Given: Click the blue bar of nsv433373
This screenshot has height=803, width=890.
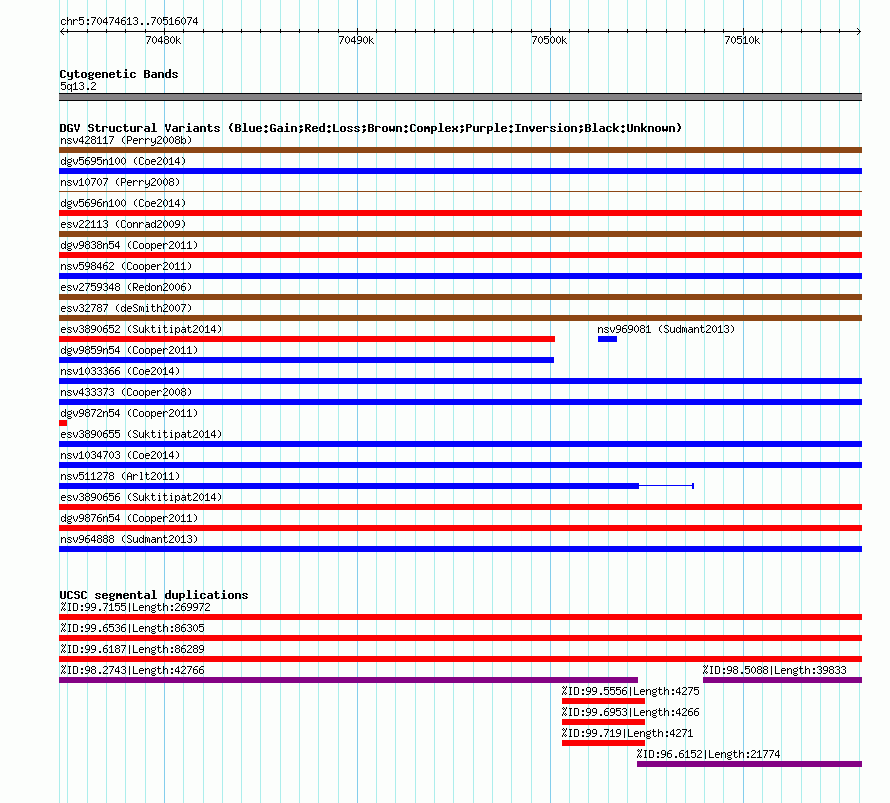Looking at the screenshot, I should pyautogui.click(x=460, y=402).
